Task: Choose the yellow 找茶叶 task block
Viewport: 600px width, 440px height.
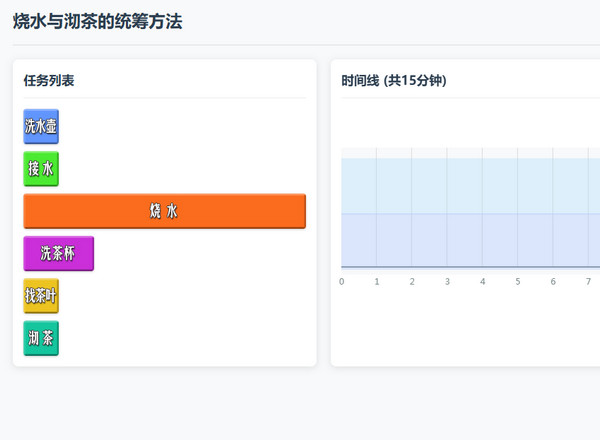Action: (x=41, y=296)
